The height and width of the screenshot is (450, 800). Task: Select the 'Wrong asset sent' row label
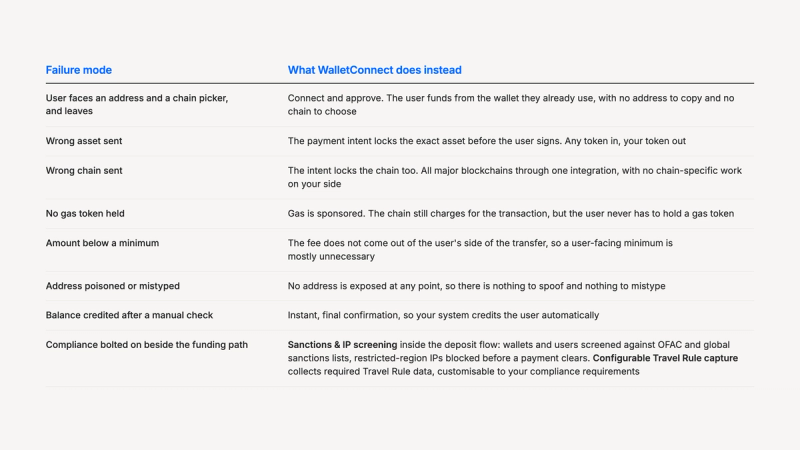pyautogui.click(x=84, y=141)
